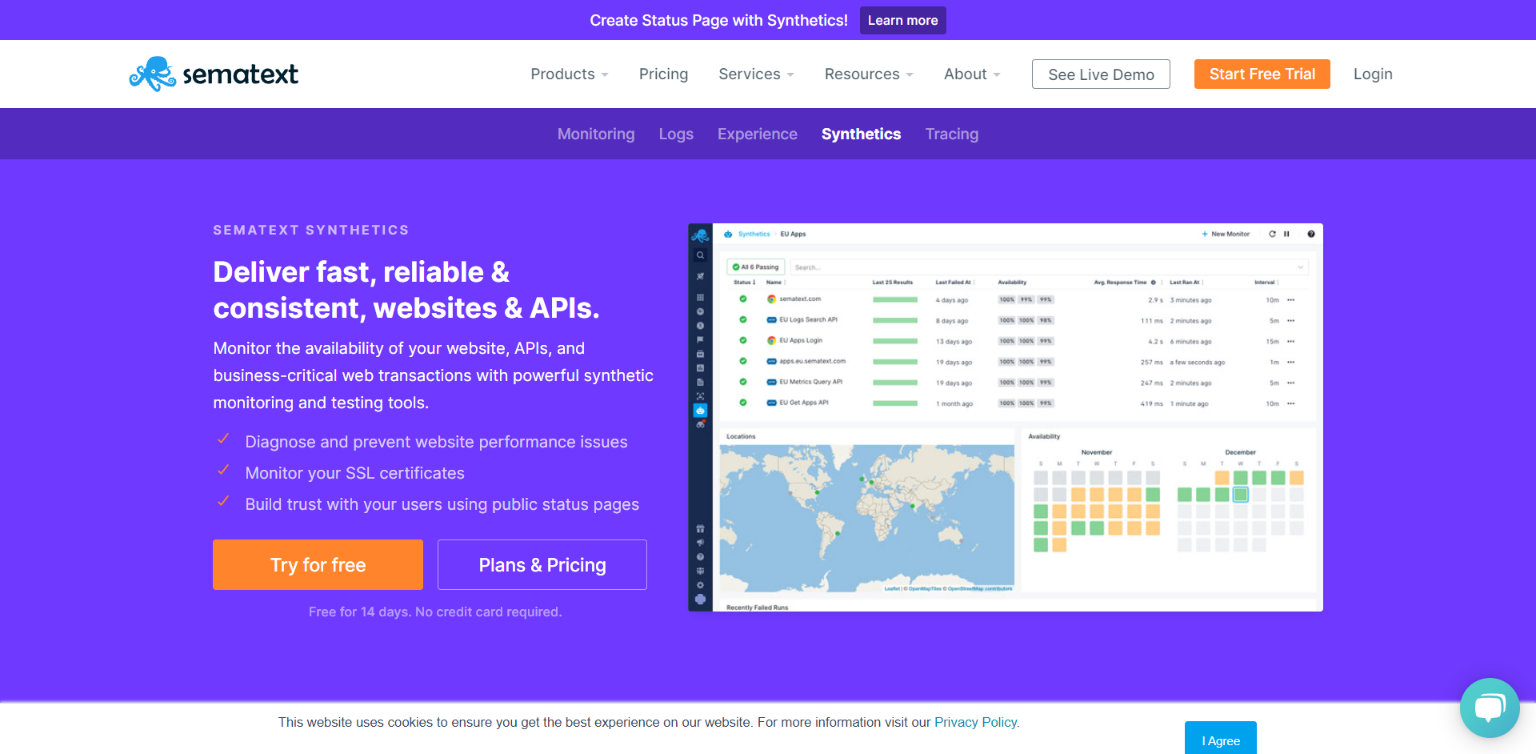Click the green results bar on the sematext.com row
Screen dimensions: 1536x754
(895, 300)
